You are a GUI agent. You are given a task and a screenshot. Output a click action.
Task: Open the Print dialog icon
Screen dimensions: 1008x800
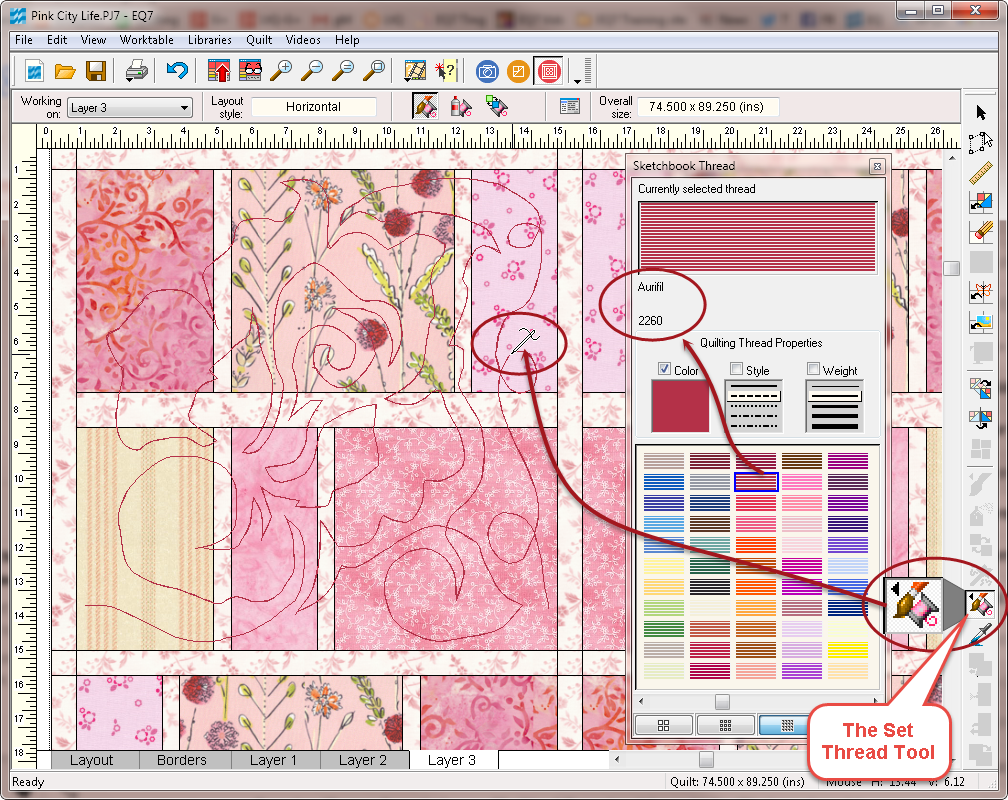click(138, 71)
